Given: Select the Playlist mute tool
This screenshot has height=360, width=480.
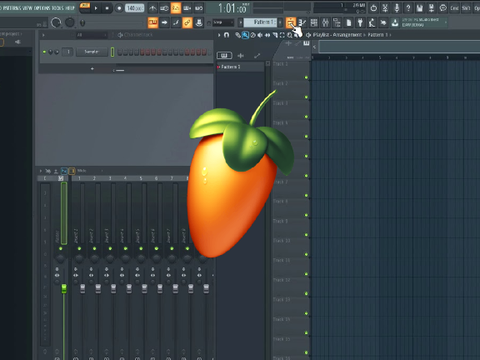Looking at the screenshot, I should click(x=260, y=35).
